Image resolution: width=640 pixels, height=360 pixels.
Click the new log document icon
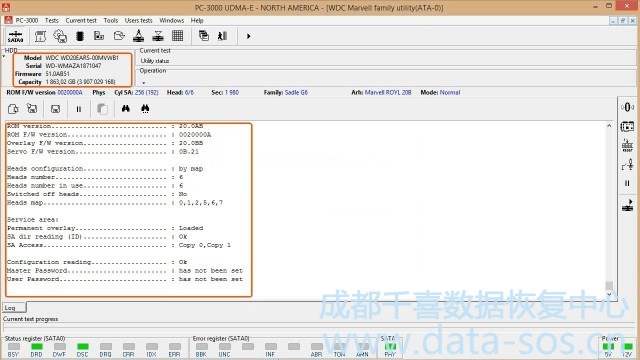coord(13,109)
